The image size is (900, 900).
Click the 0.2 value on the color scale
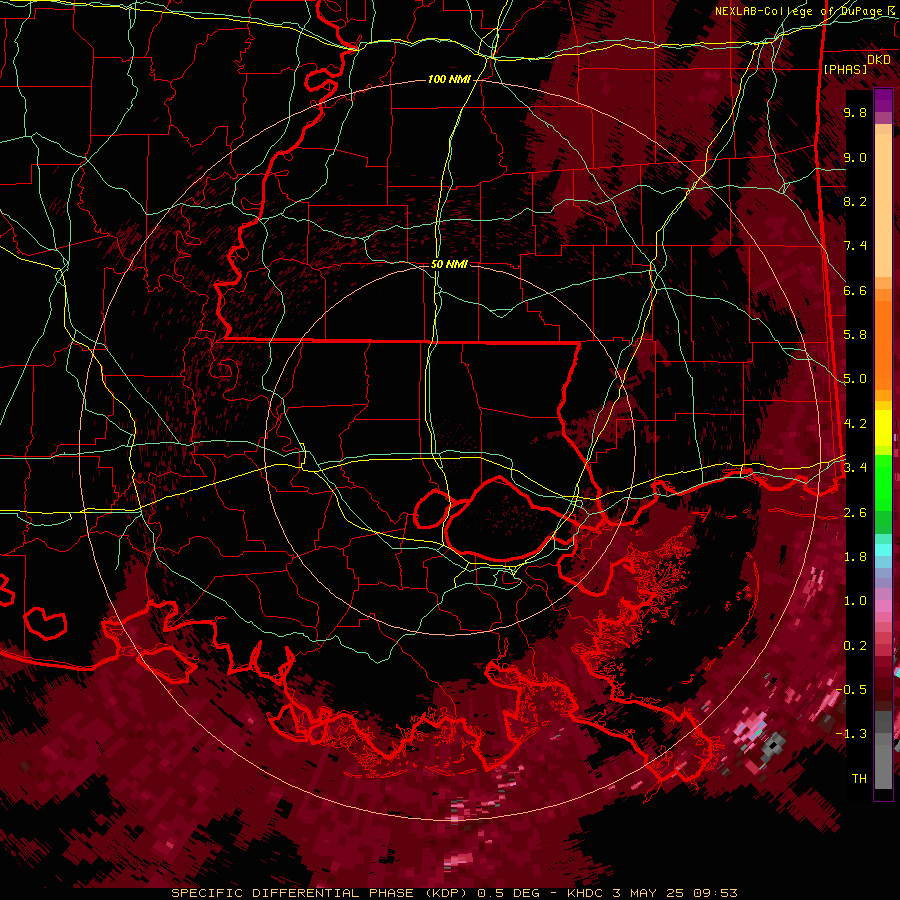855,645
